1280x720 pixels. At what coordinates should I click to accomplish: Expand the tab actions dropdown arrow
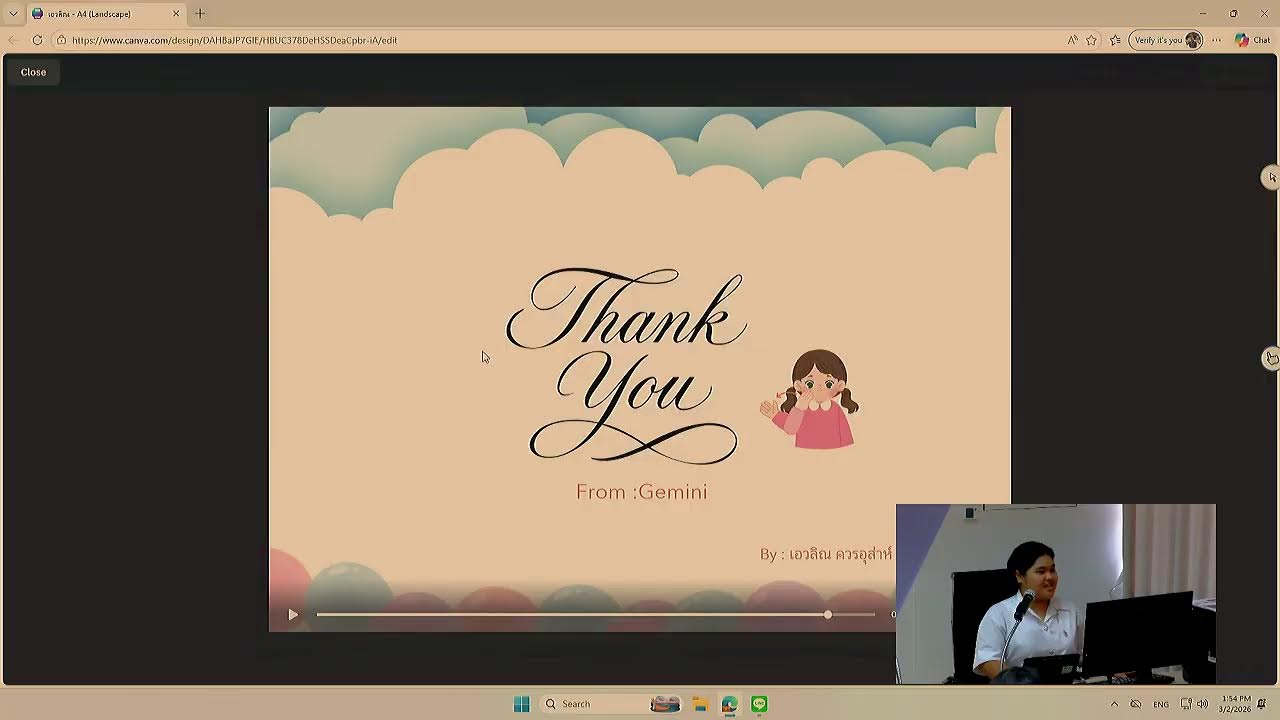[13, 14]
